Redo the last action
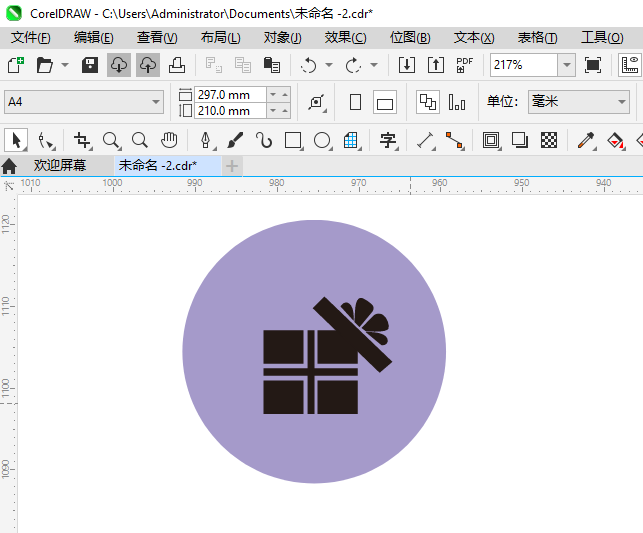 [353, 65]
